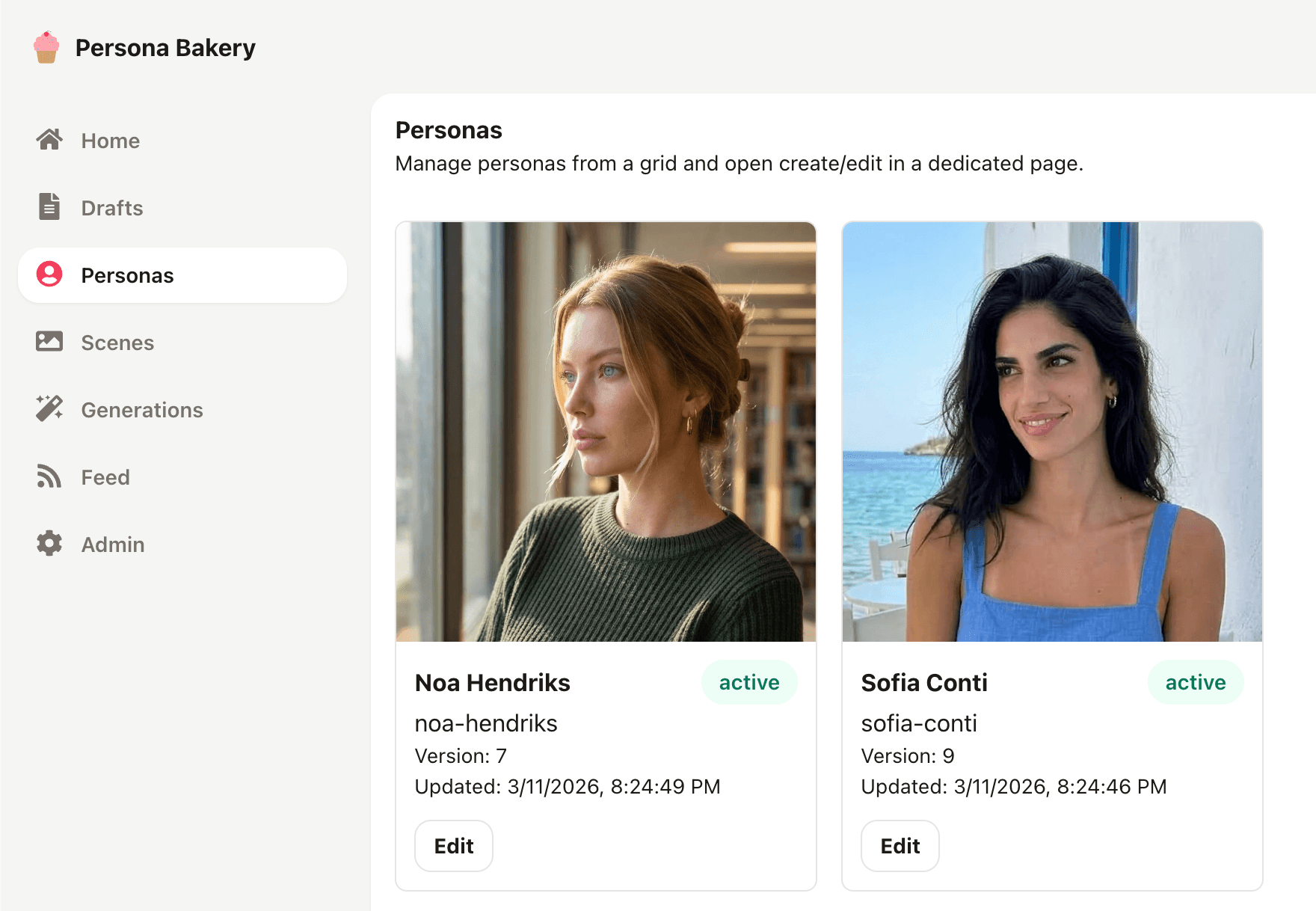Click the Persona Bakery title

tap(165, 47)
